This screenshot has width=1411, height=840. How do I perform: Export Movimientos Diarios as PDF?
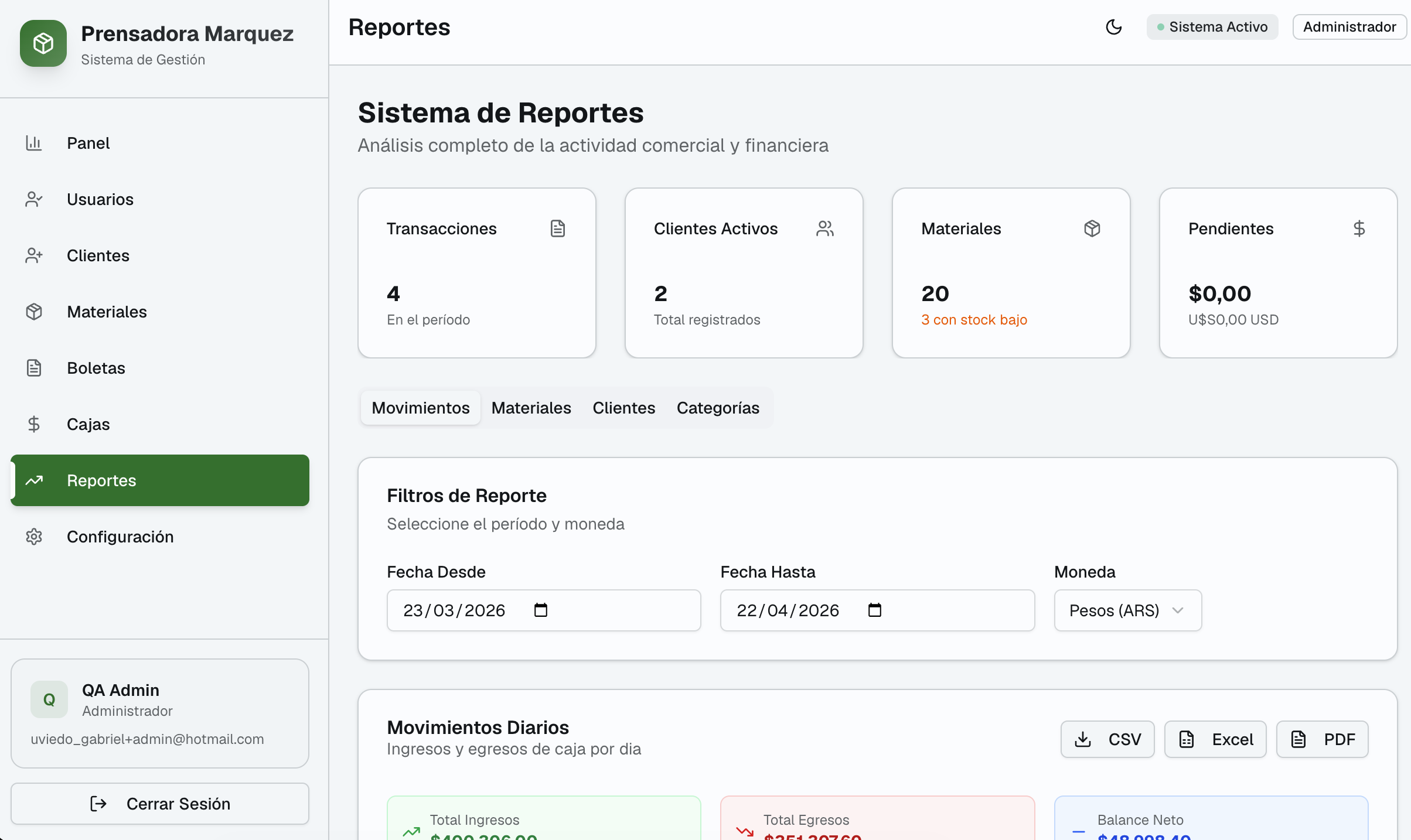point(1323,739)
